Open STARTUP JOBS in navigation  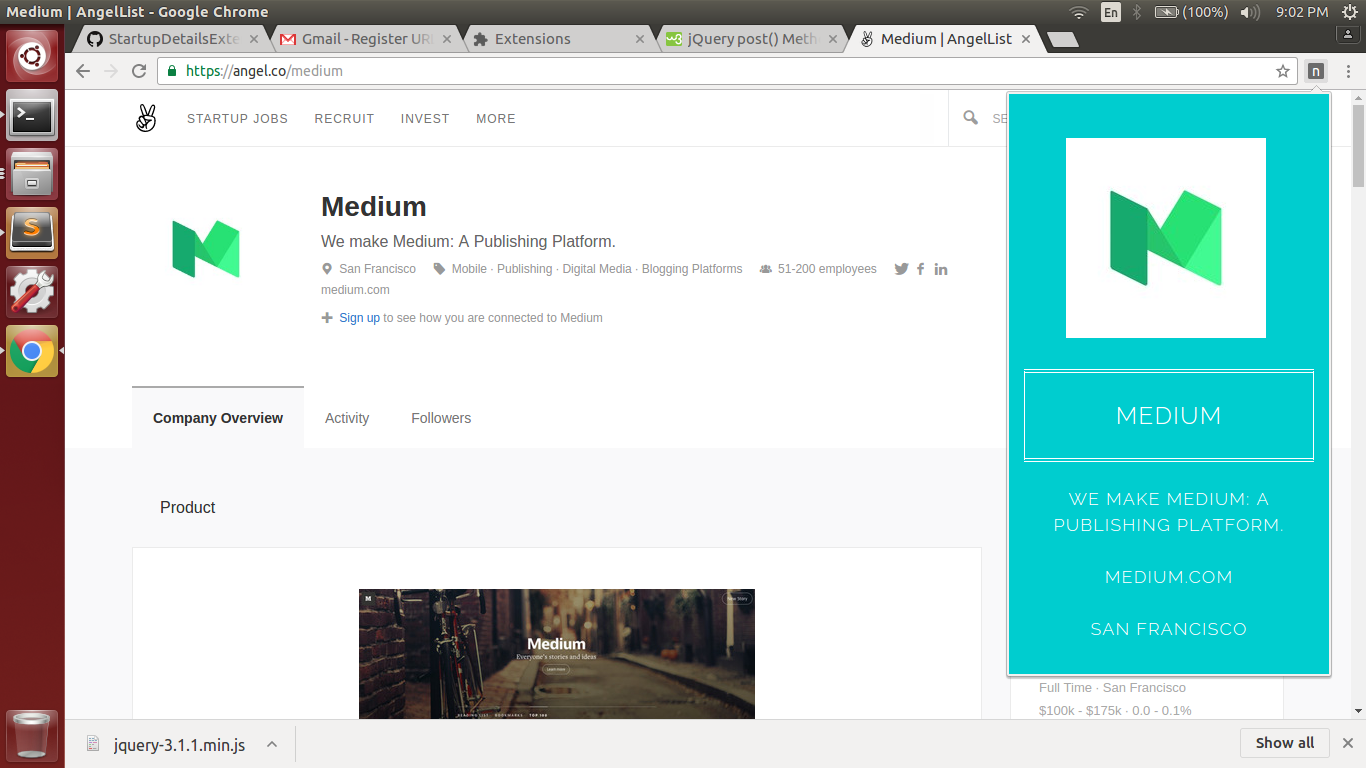pyautogui.click(x=237, y=118)
